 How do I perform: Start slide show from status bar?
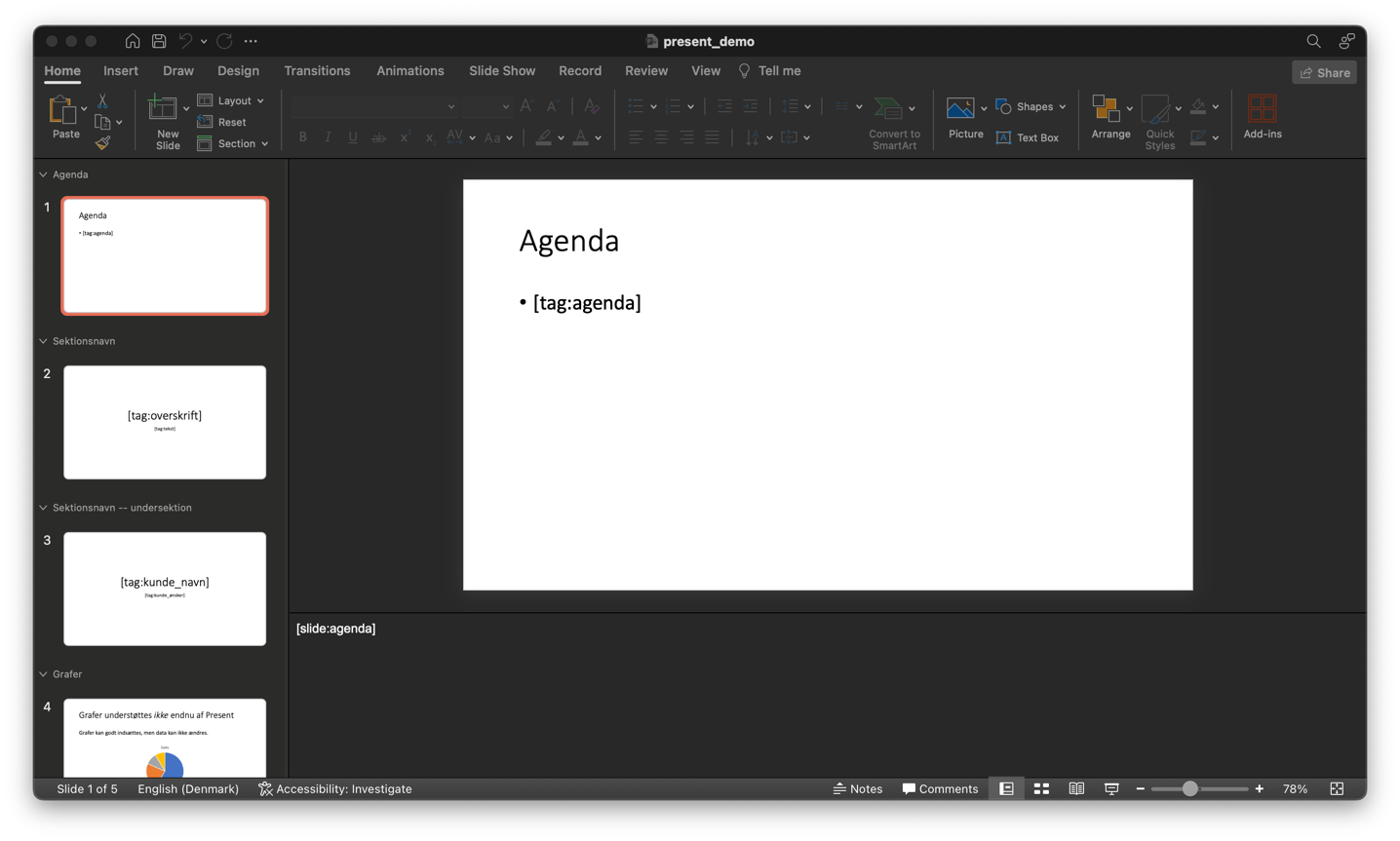1111,788
